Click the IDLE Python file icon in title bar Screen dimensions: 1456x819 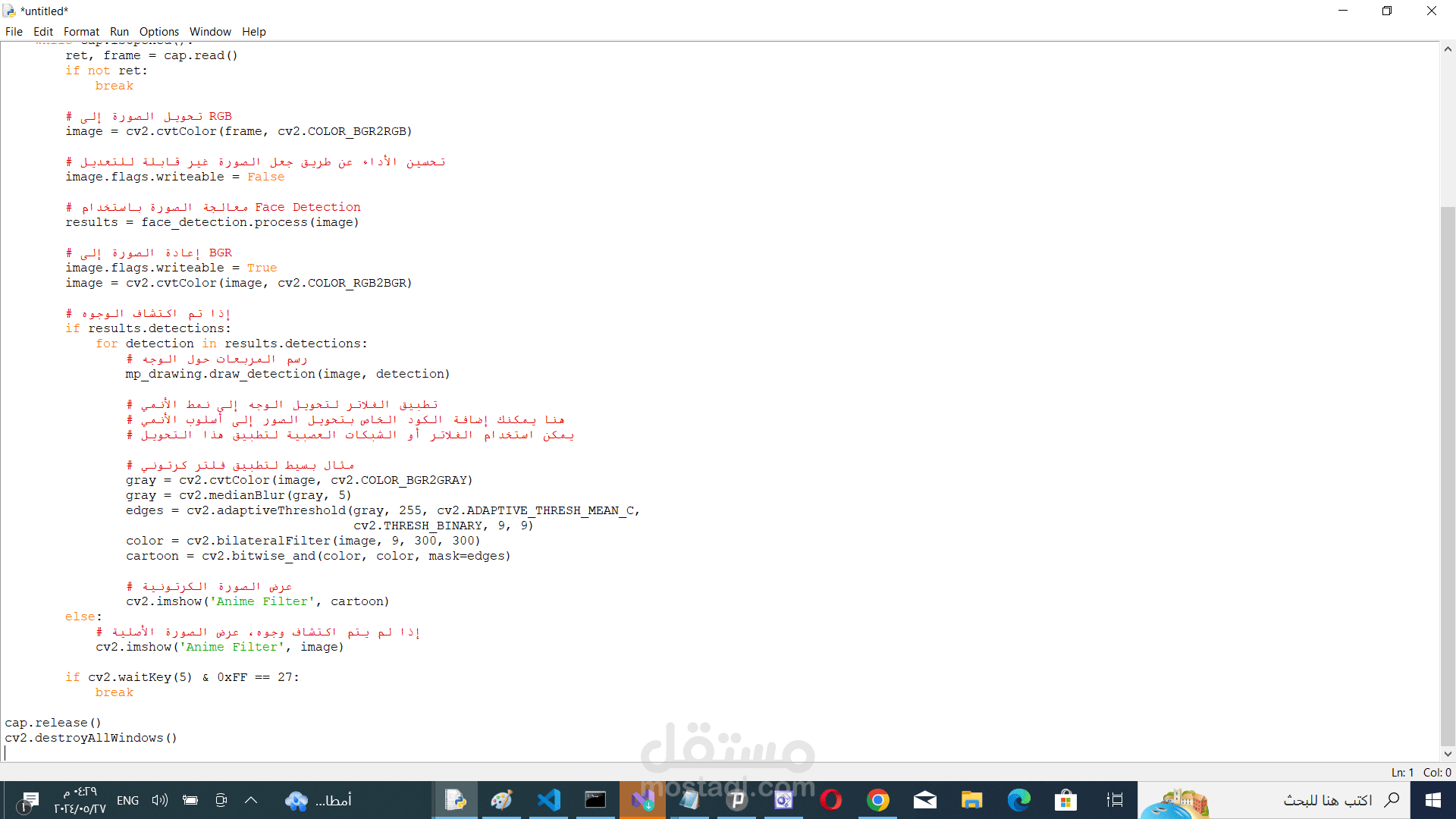[9, 11]
